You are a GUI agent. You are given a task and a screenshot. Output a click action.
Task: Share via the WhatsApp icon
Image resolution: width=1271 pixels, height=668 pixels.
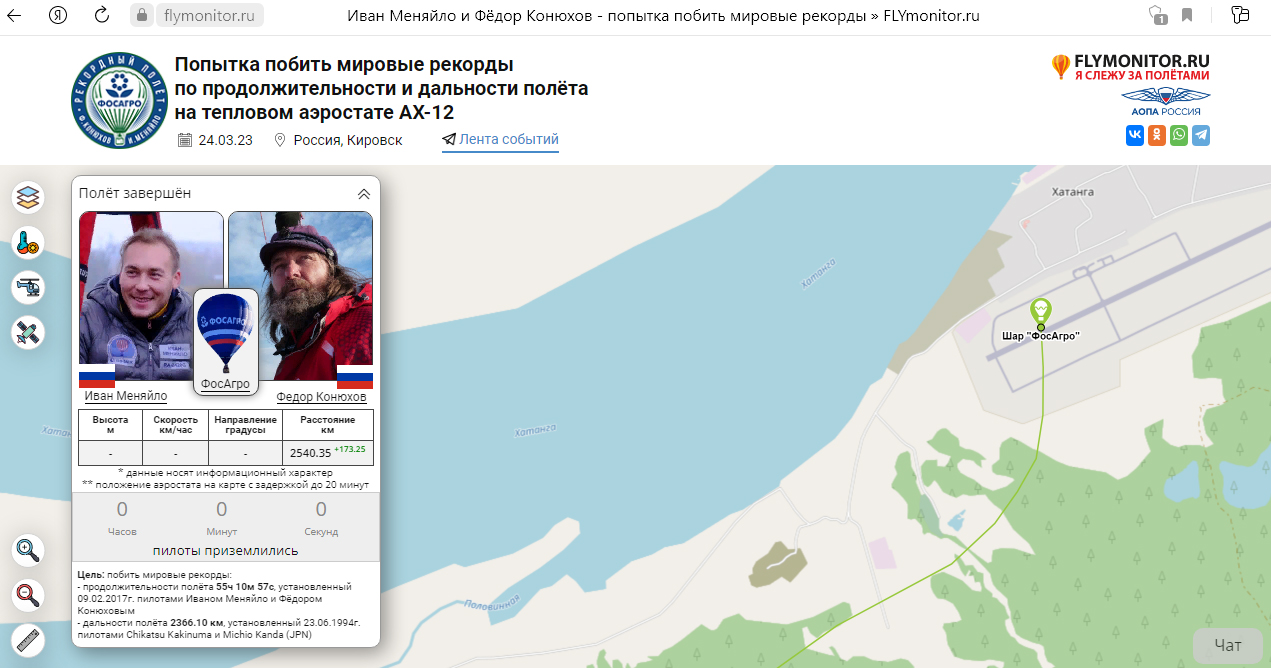point(1179,135)
